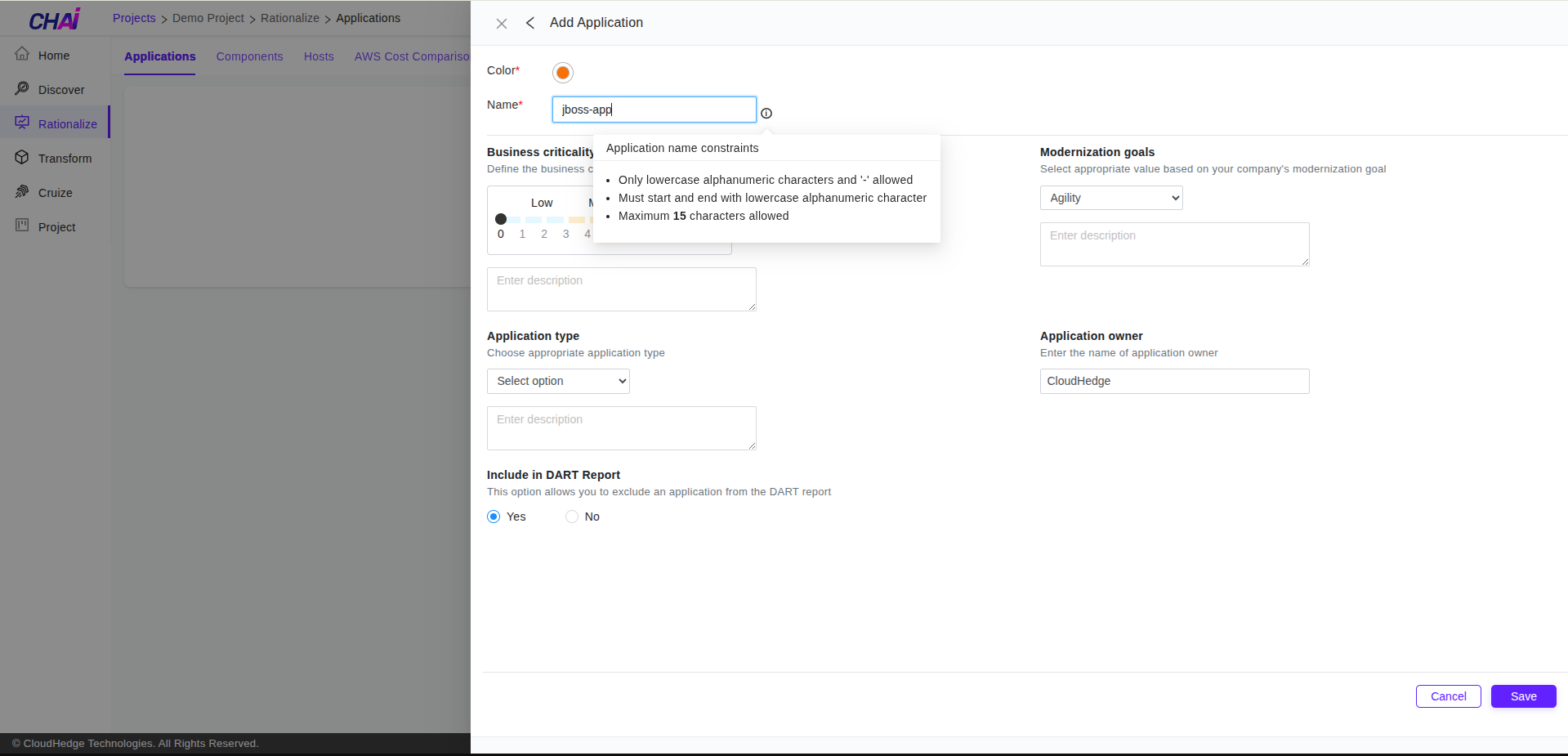Screen dimensions: 1568x756
Task: Cancel adding the application
Action: coord(1447,696)
